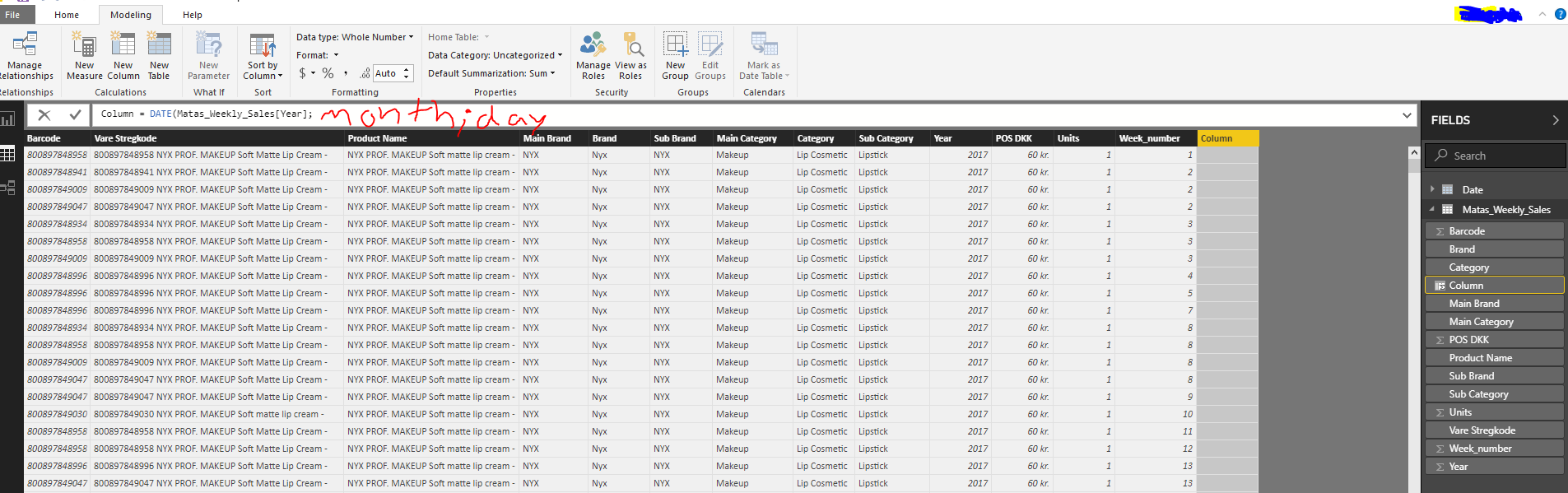This screenshot has height=493, width=1568.
Task: Adjust decimal places Auto stepper
Action: 406,73
